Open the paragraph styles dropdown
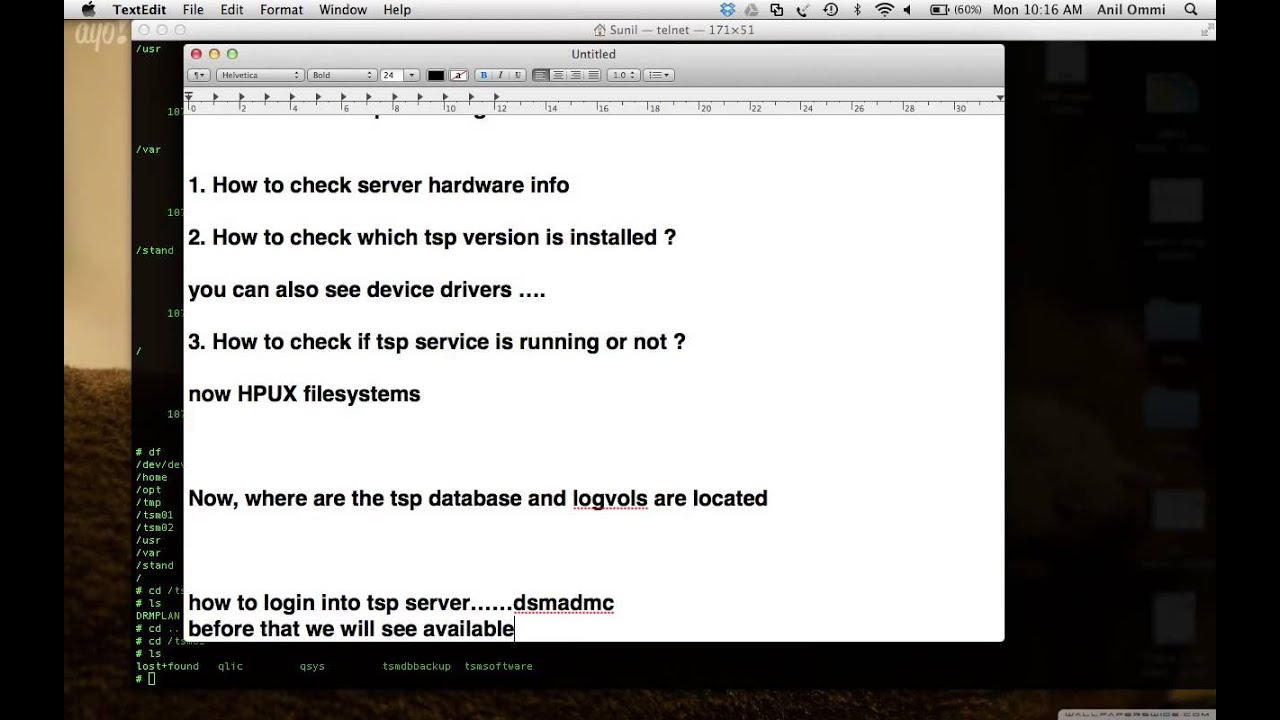The height and width of the screenshot is (720, 1280). coord(199,75)
